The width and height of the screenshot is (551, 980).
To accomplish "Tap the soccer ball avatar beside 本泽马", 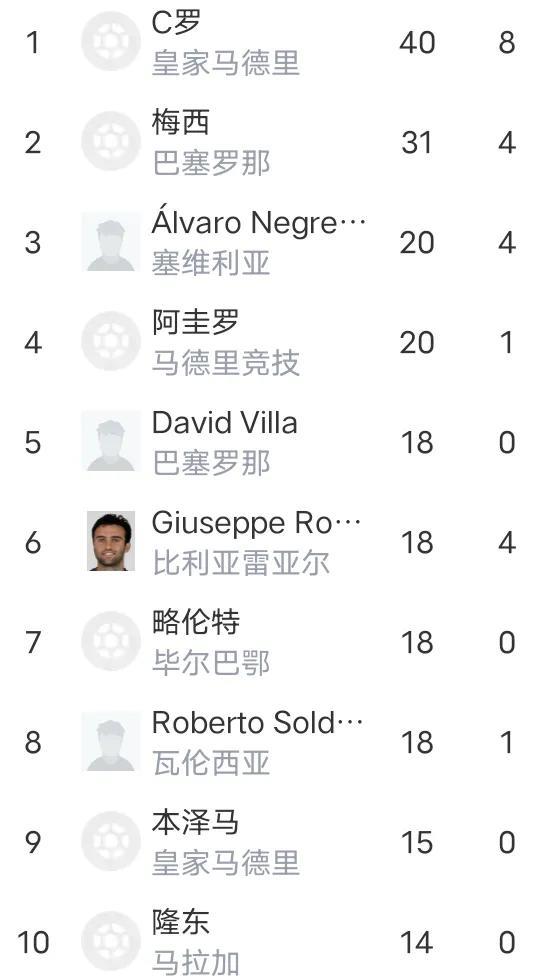I will tap(111, 841).
